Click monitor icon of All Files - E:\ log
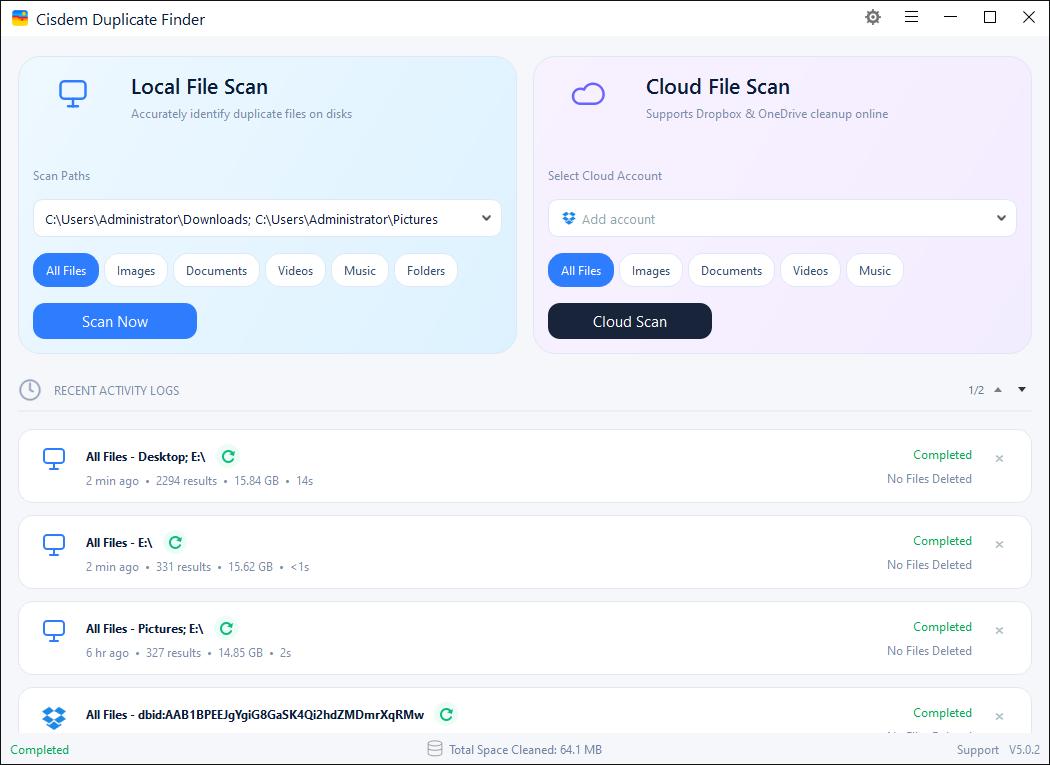The height and width of the screenshot is (765, 1050). (54, 545)
